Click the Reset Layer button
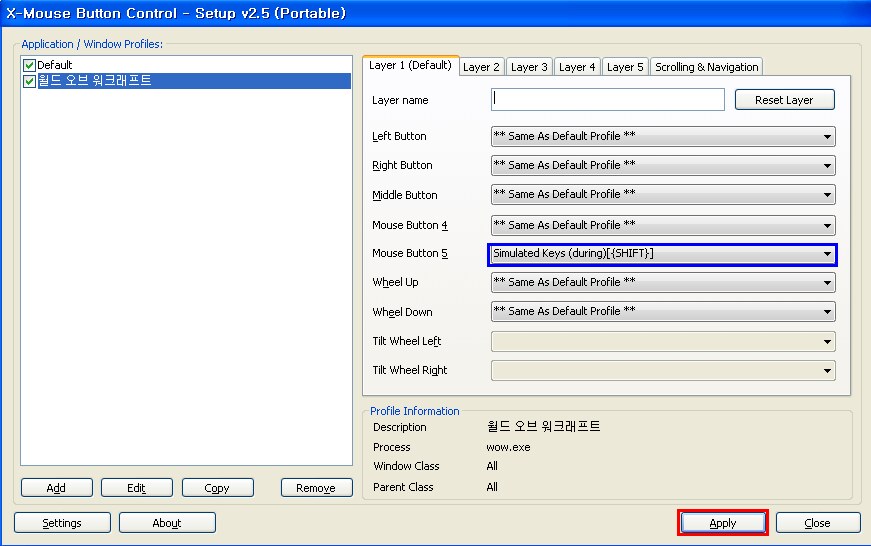 pyautogui.click(x=784, y=100)
